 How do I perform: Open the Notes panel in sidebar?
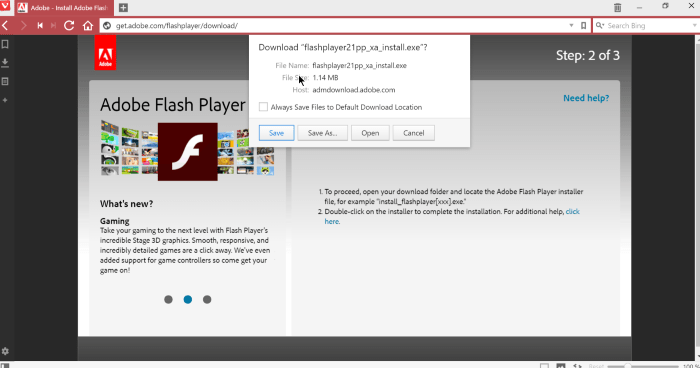(x=5, y=82)
